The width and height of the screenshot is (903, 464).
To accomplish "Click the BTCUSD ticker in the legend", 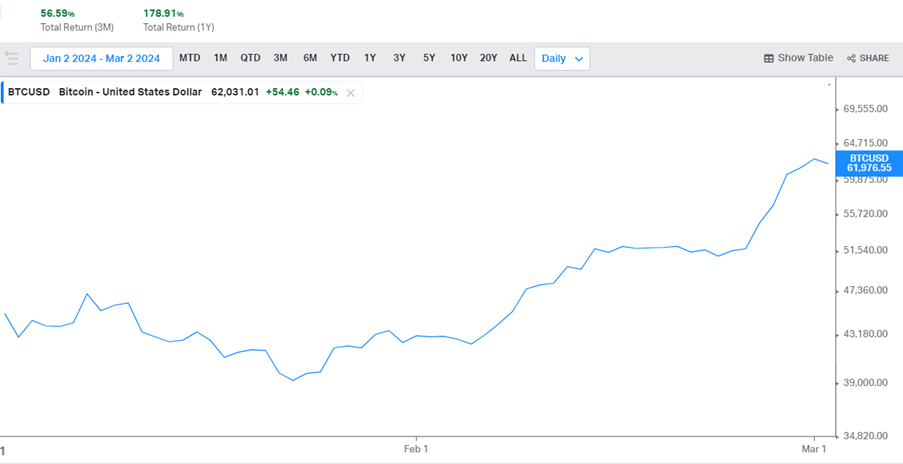I will [29, 92].
